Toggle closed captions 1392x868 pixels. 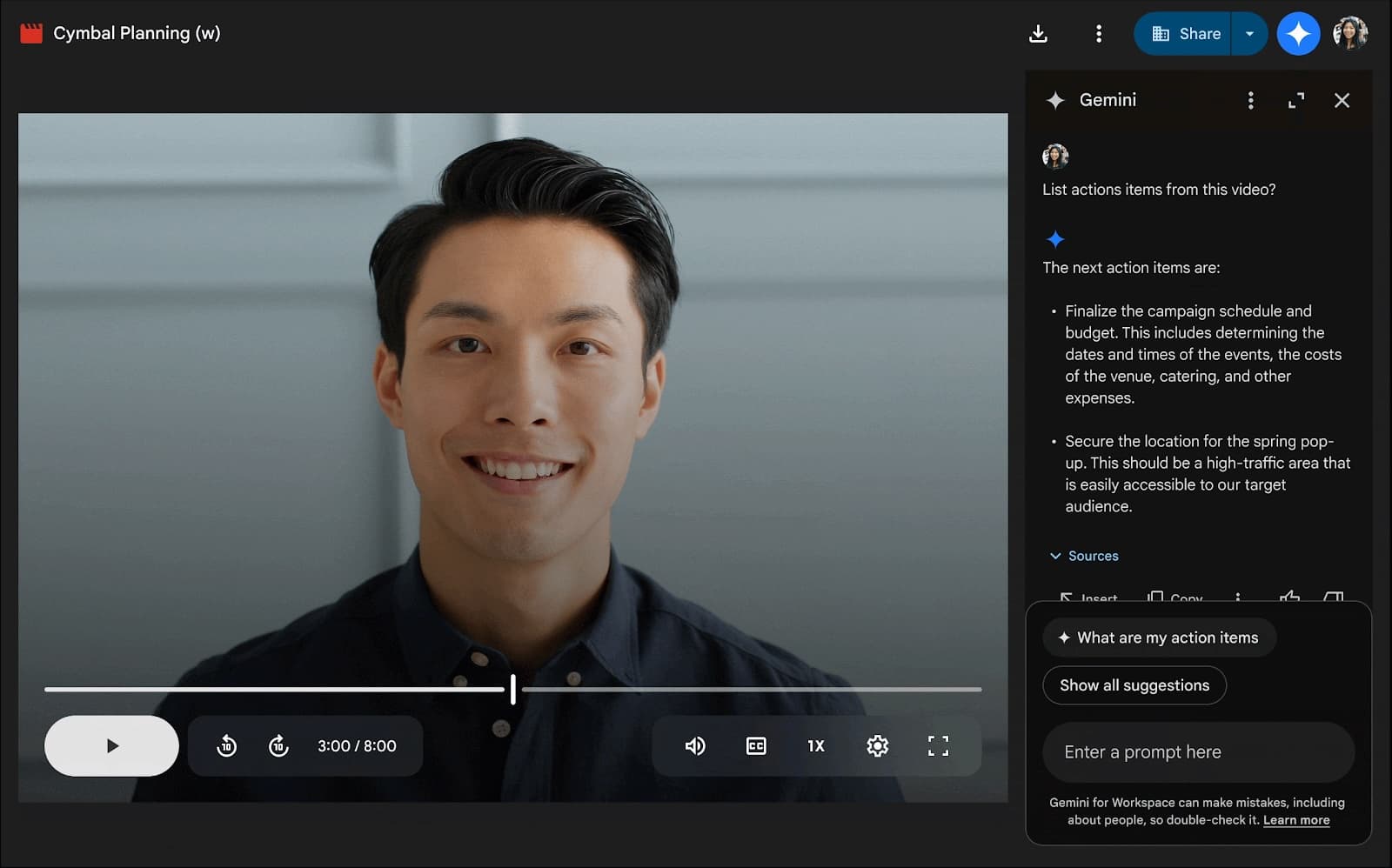pos(756,746)
